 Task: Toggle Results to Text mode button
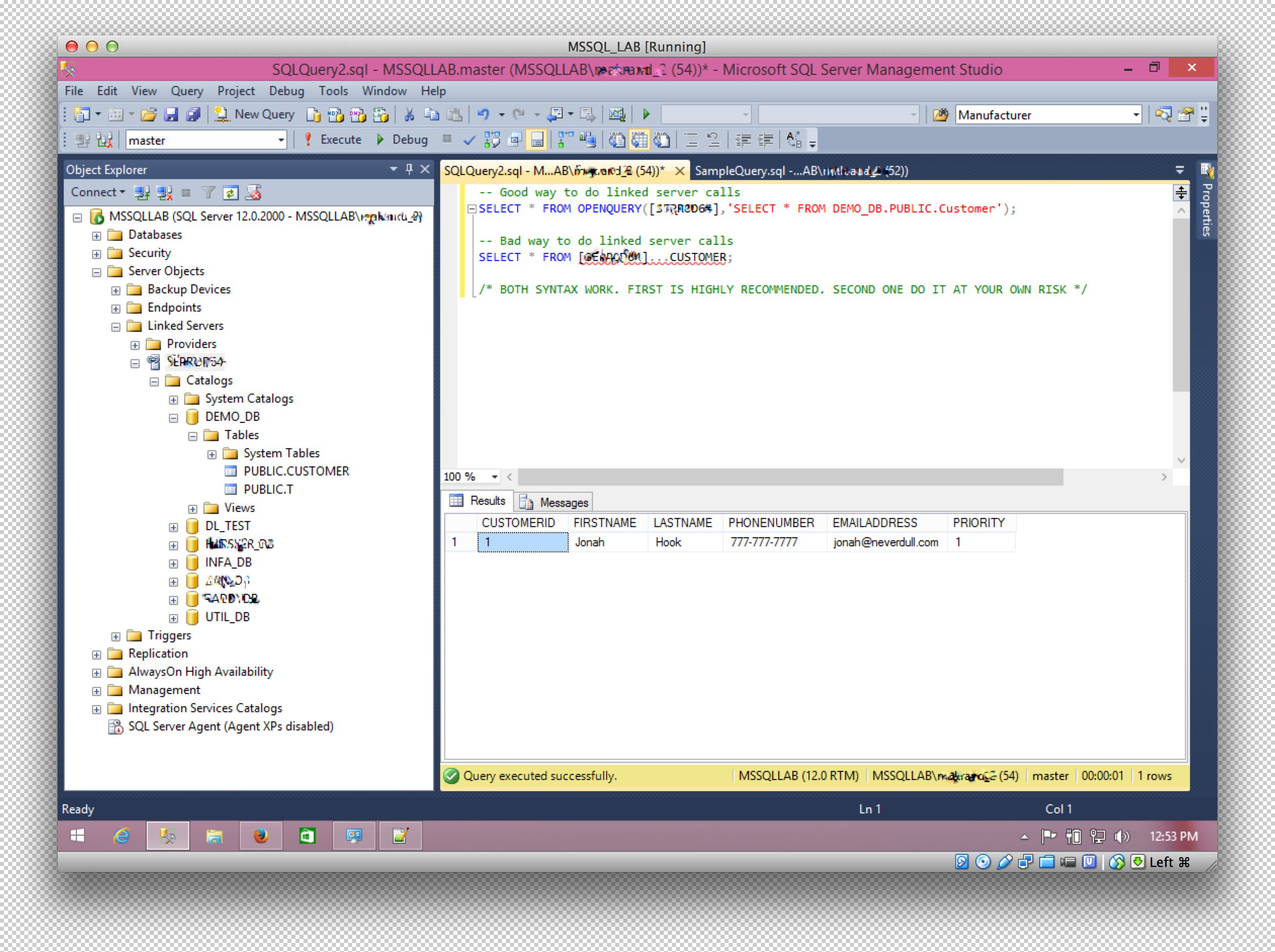click(x=617, y=140)
